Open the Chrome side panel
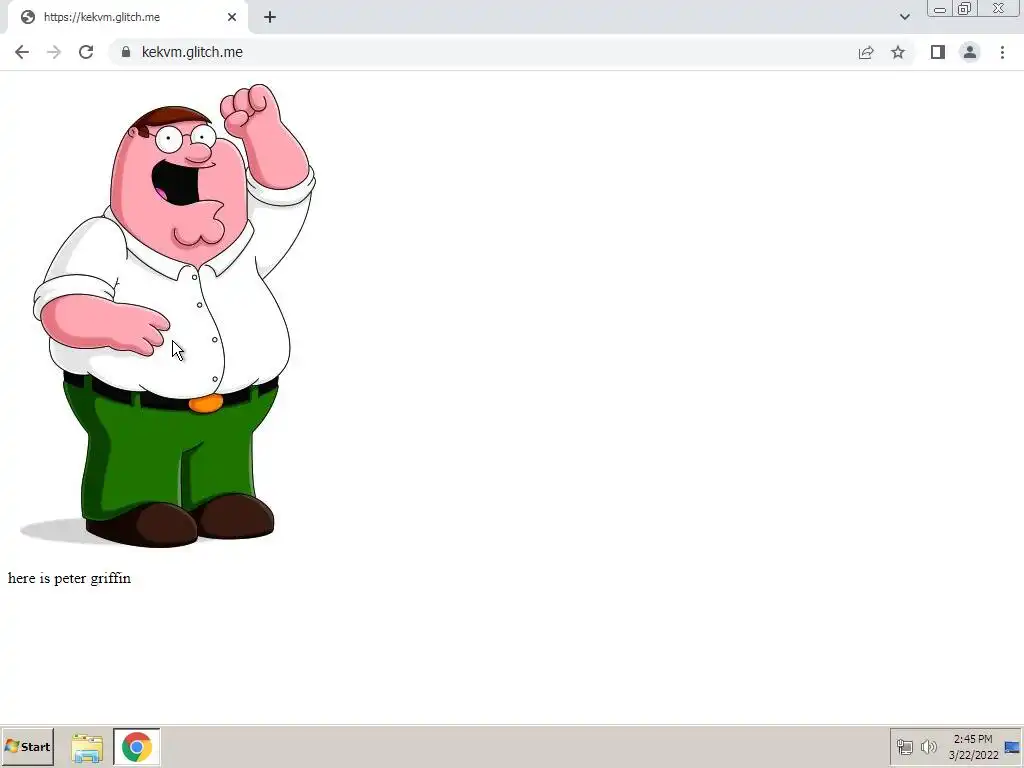 coord(938,52)
